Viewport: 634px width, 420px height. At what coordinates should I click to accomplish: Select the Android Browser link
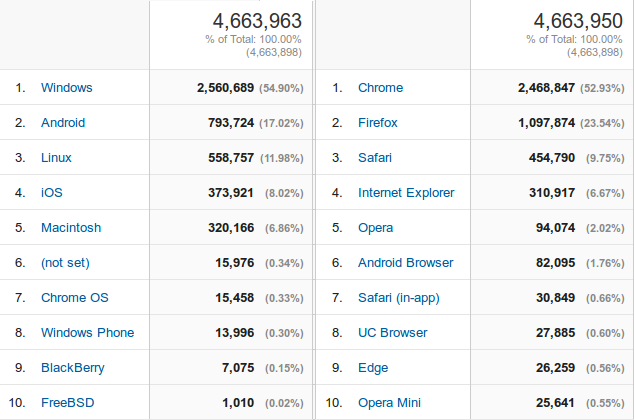pos(406,263)
